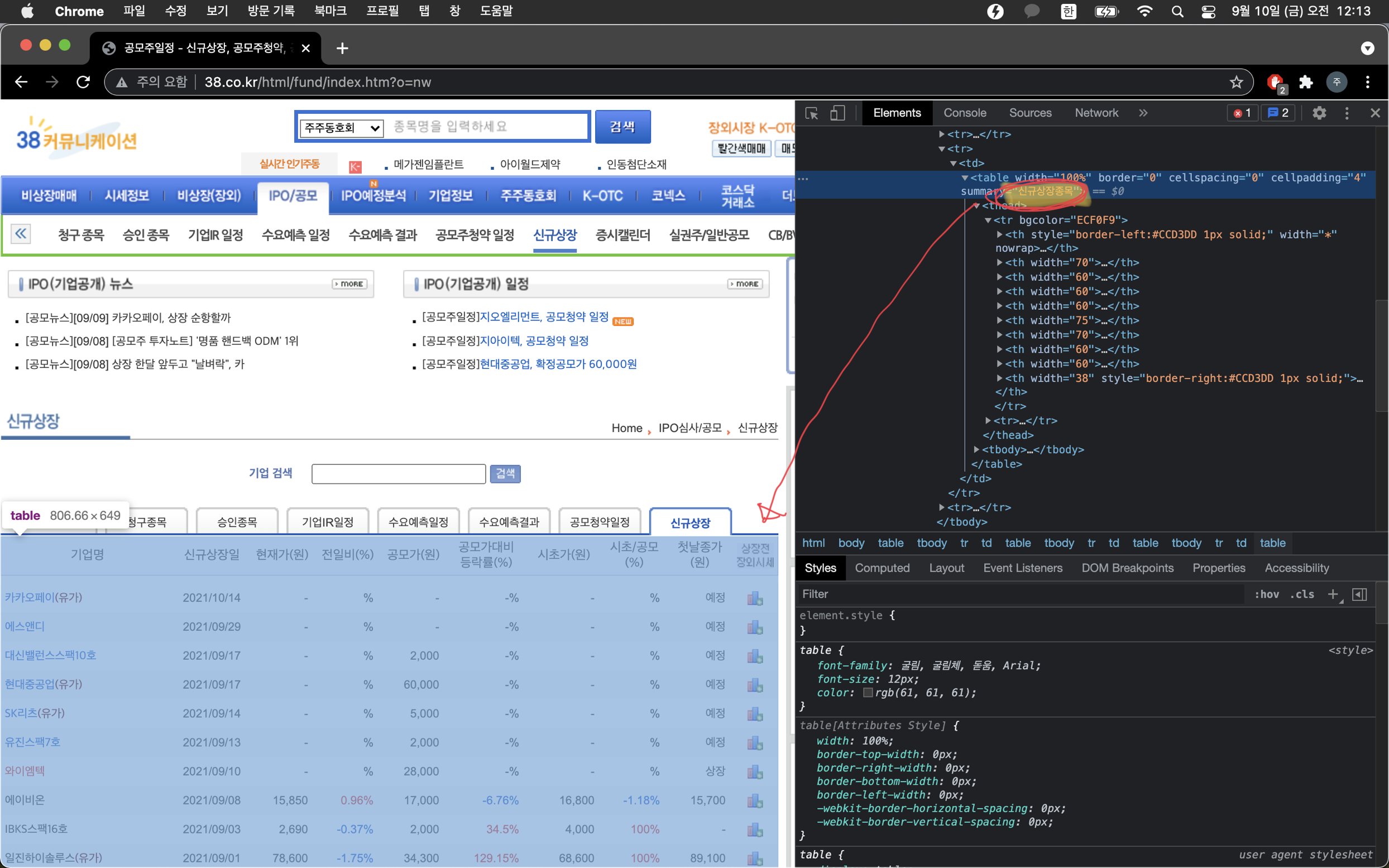Open the DevTools three-dot customize menu
Image resolution: width=1389 pixels, height=868 pixels.
(1347, 113)
